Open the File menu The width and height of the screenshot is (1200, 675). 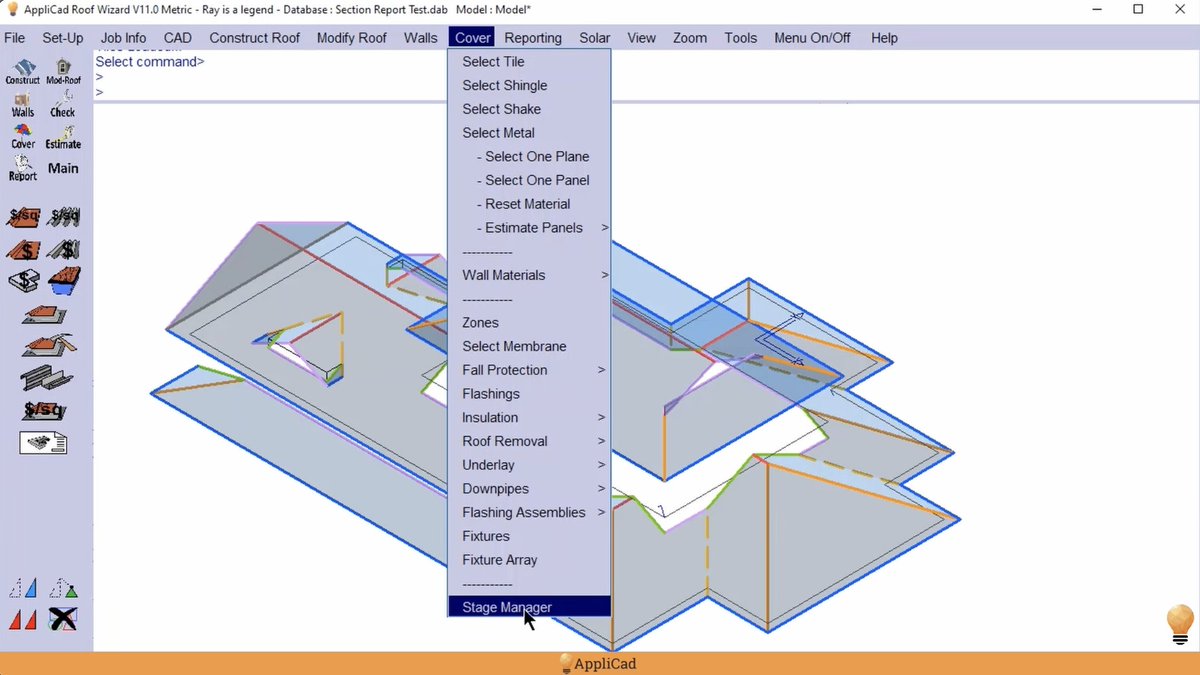(15, 38)
